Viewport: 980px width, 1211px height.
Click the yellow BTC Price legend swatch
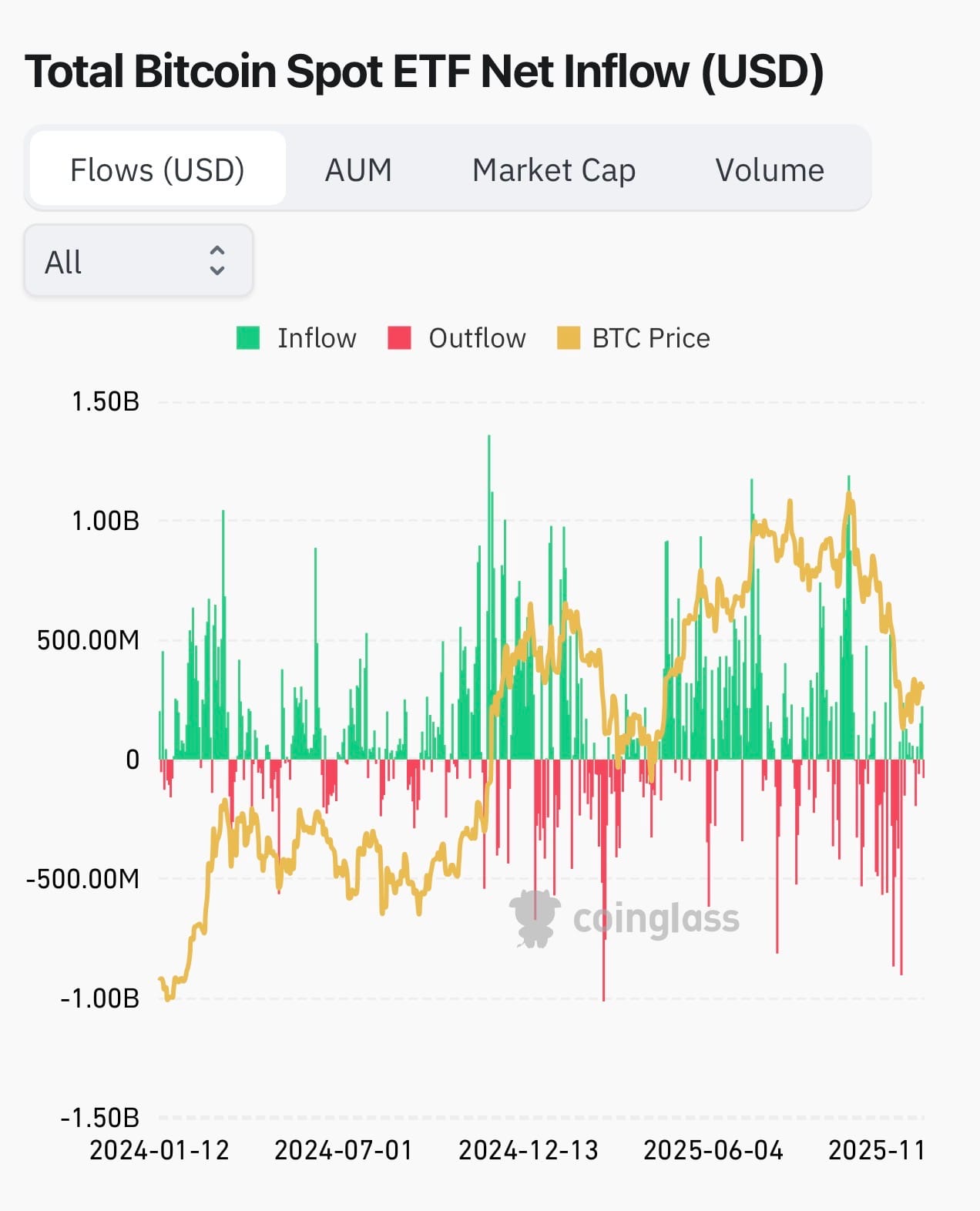coord(568,337)
